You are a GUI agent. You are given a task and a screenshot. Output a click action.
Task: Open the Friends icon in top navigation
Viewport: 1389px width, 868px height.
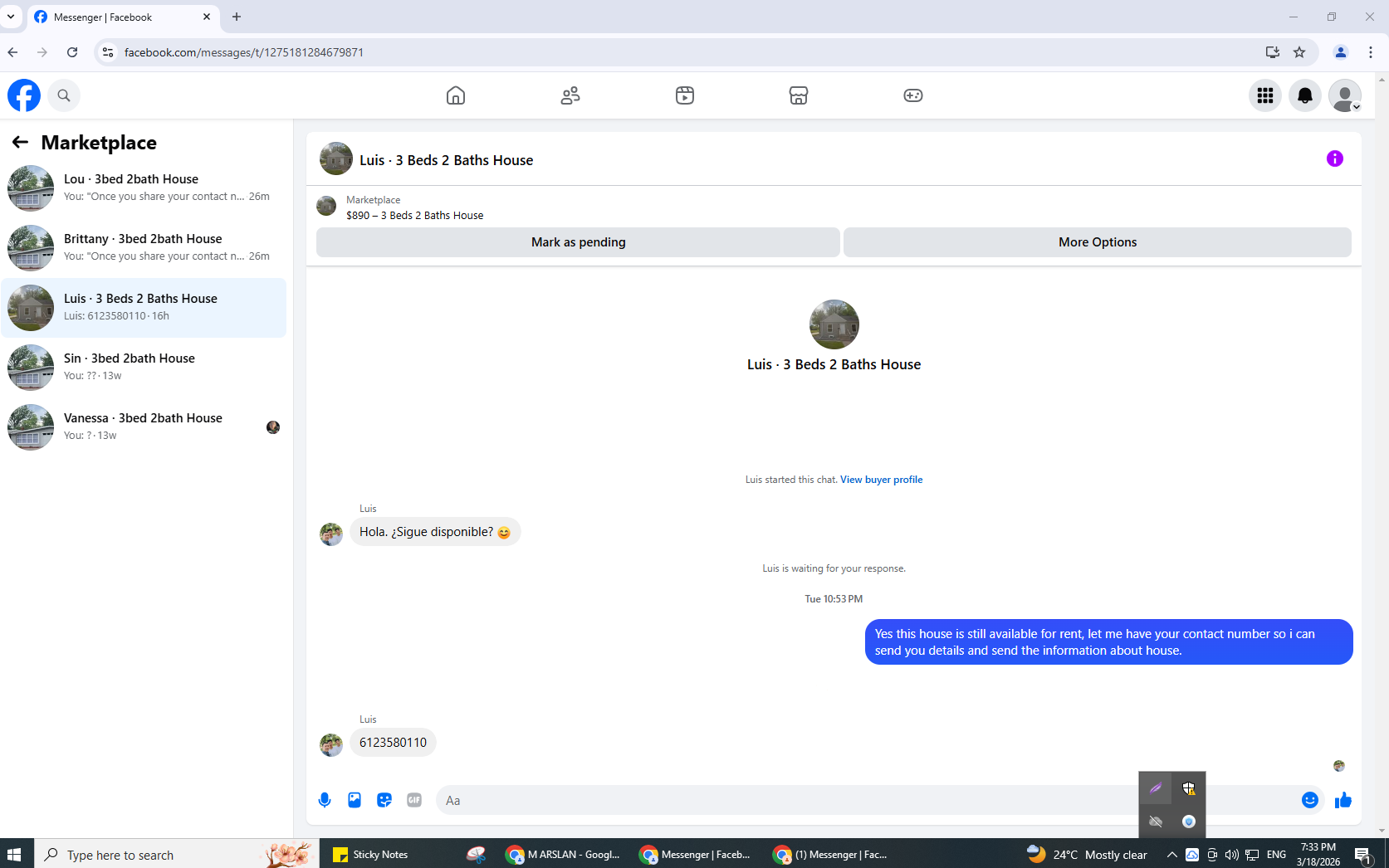coord(570,95)
